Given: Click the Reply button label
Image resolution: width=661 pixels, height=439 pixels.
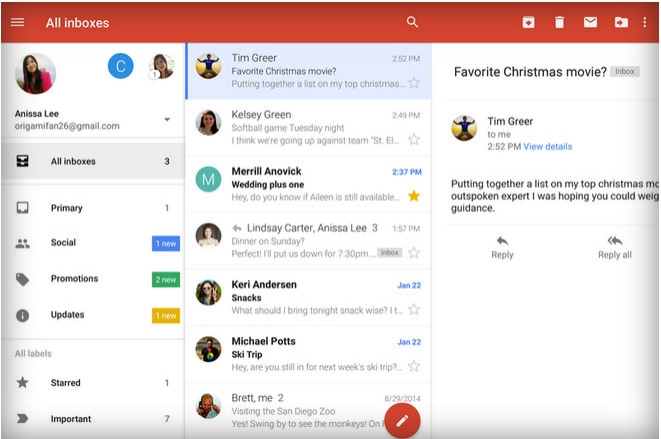Looking at the screenshot, I should (502, 255).
